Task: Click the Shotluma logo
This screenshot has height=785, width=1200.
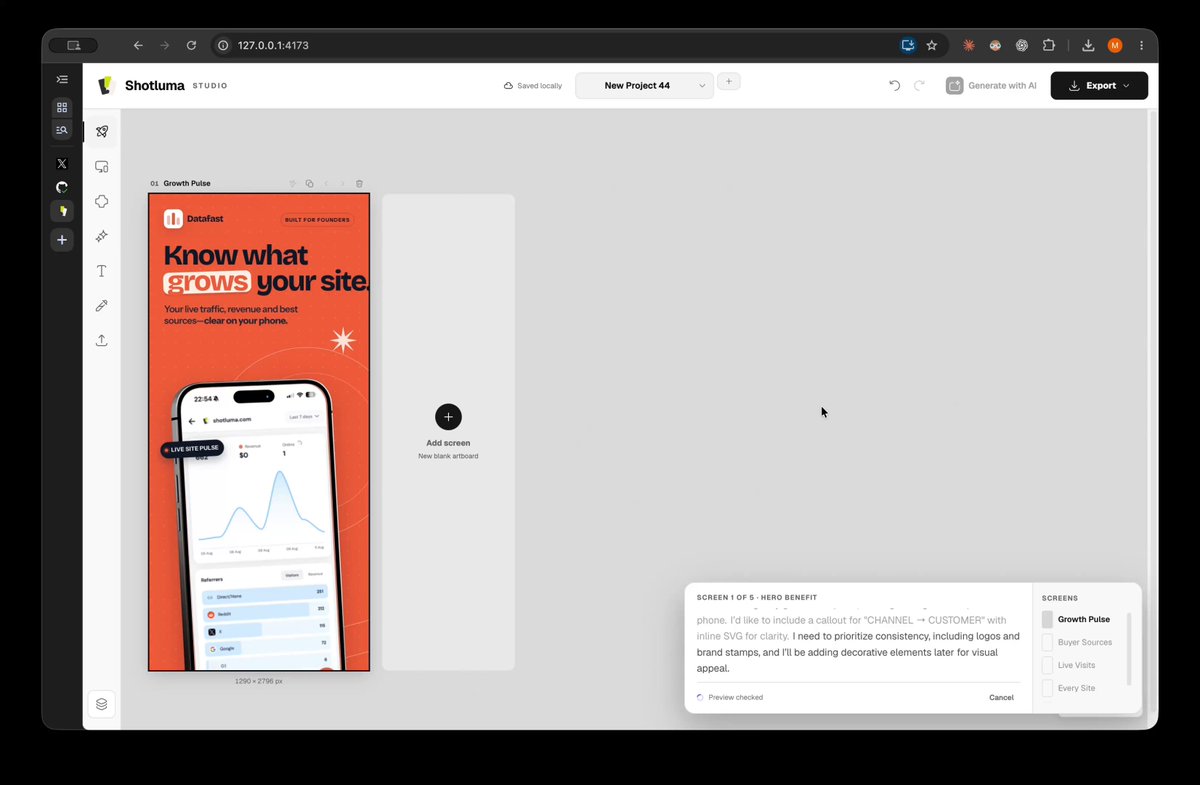Action: 106,86
